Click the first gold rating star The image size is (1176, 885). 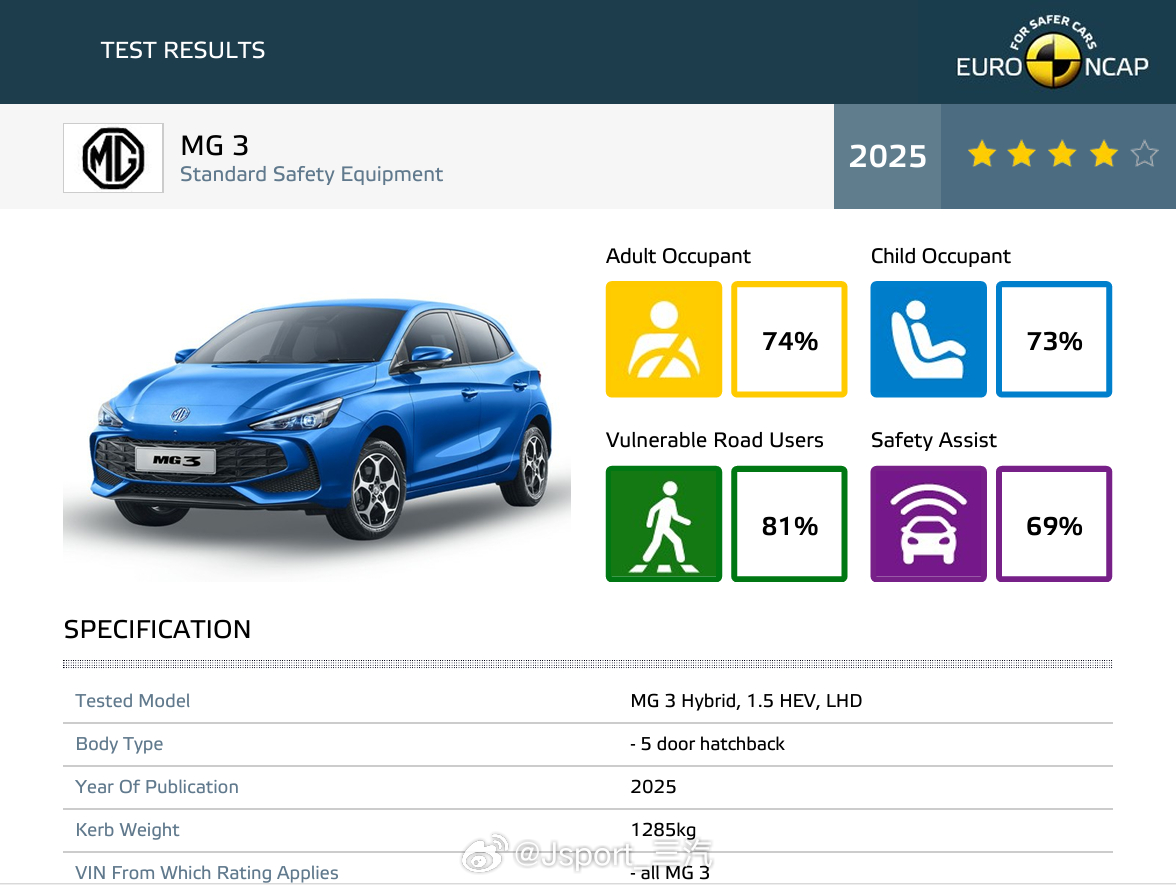982,154
